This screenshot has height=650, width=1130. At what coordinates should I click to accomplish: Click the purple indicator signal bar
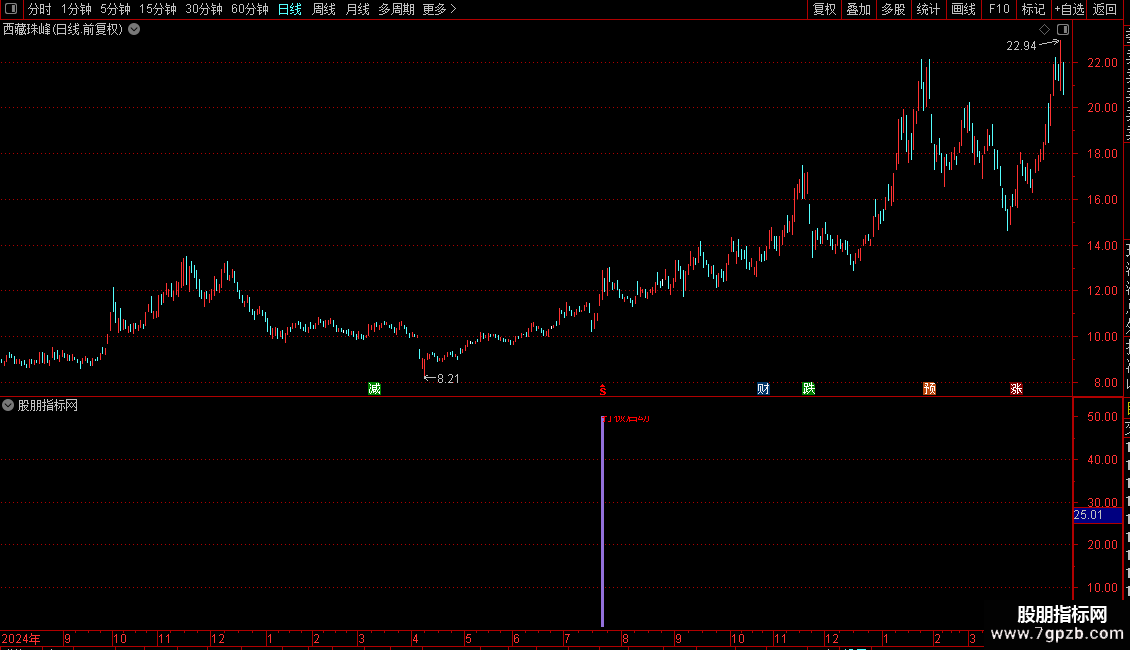tap(602, 522)
